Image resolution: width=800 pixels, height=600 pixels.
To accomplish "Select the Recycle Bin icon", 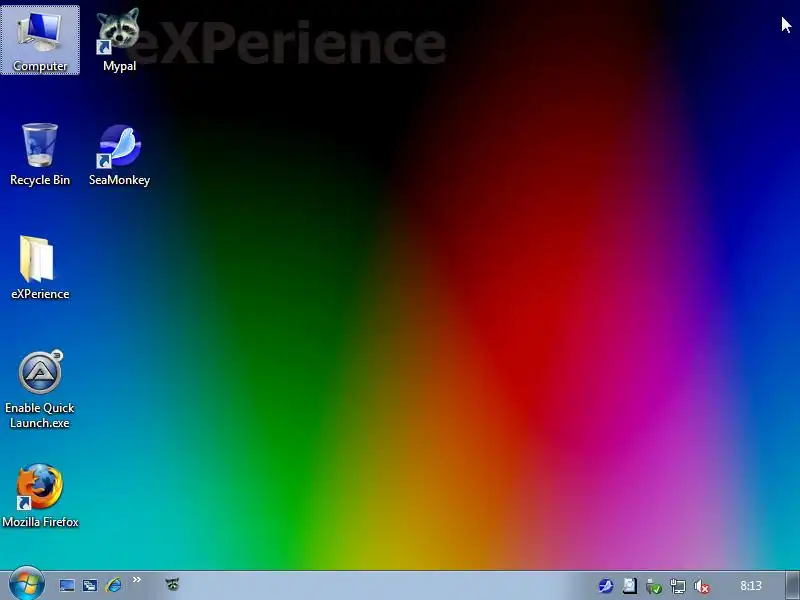I will coord(40,155).
